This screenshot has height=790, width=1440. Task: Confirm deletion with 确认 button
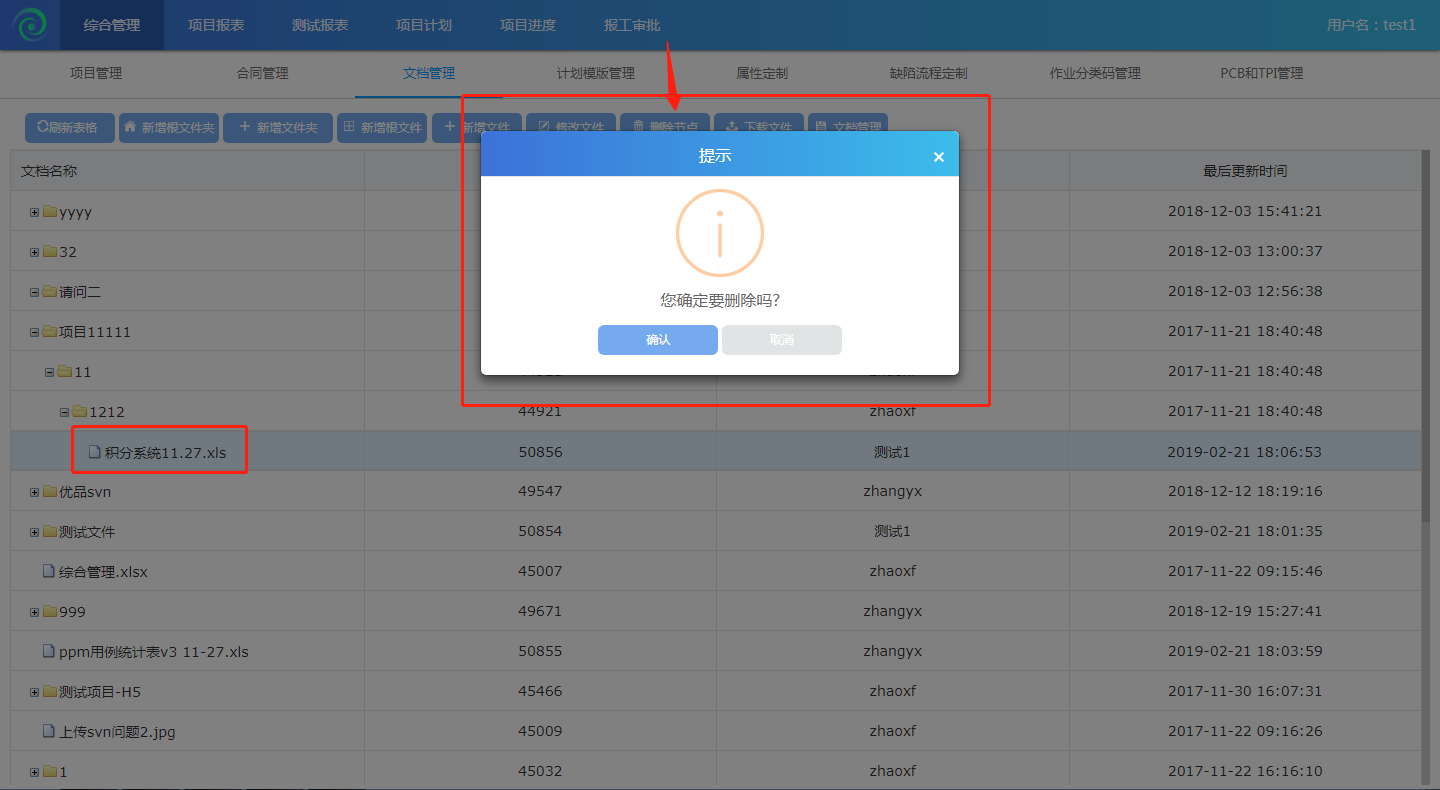tap(658, 340)
